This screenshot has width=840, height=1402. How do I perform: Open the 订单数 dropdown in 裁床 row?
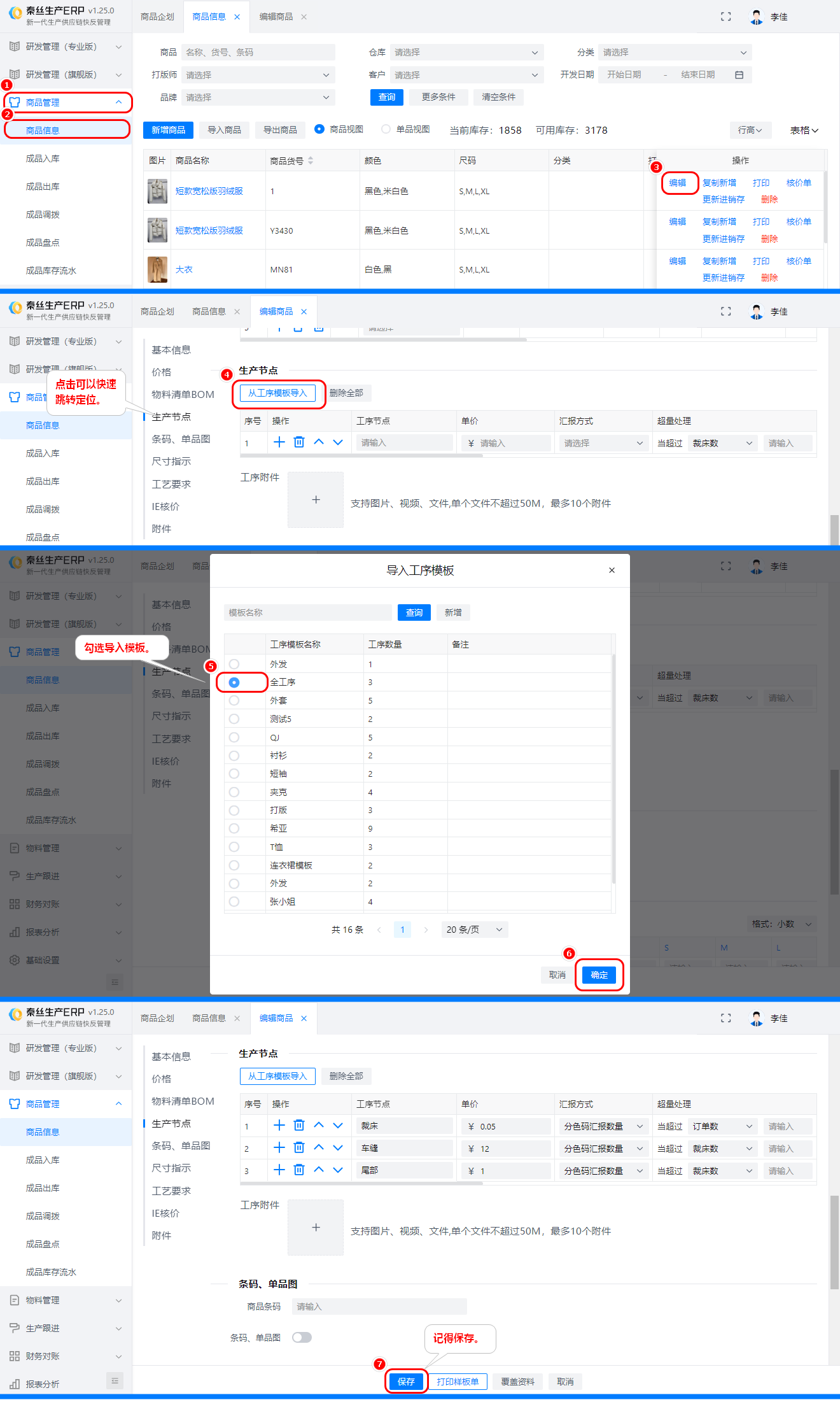click(x=722, y=1126)
